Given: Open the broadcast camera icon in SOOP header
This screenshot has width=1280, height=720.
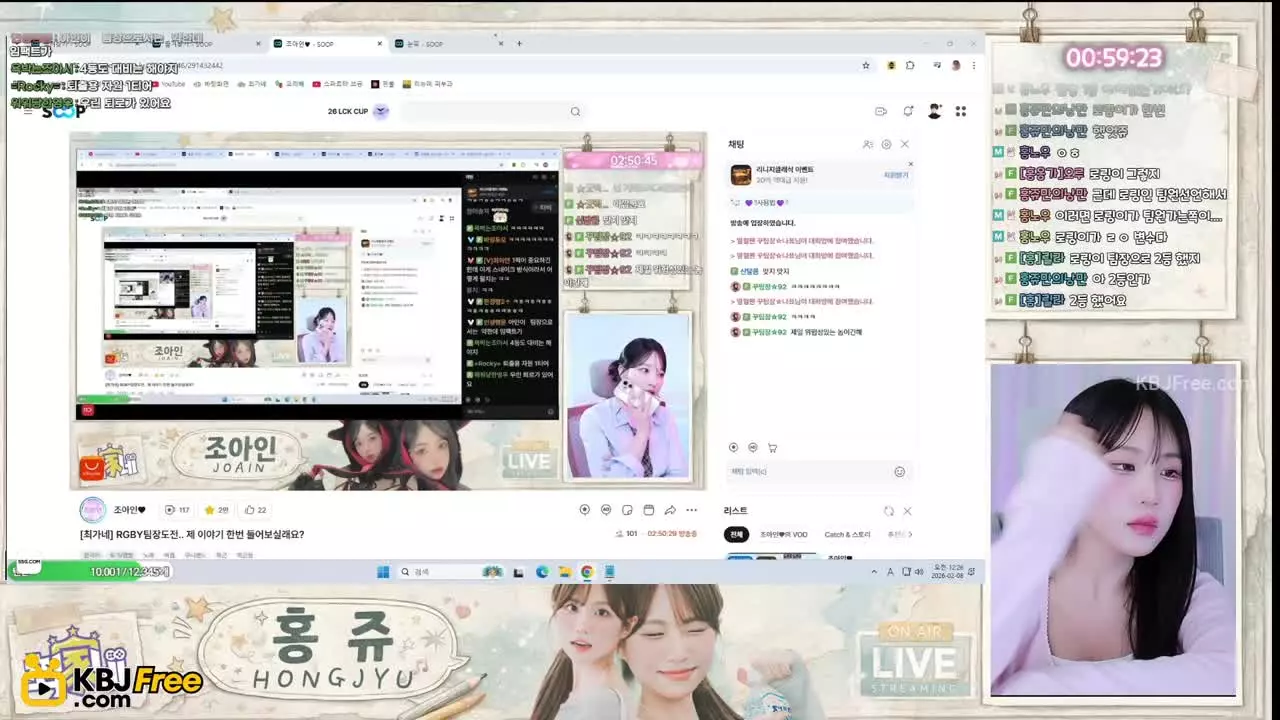Looking at the screenshot, I should [881, 112].
